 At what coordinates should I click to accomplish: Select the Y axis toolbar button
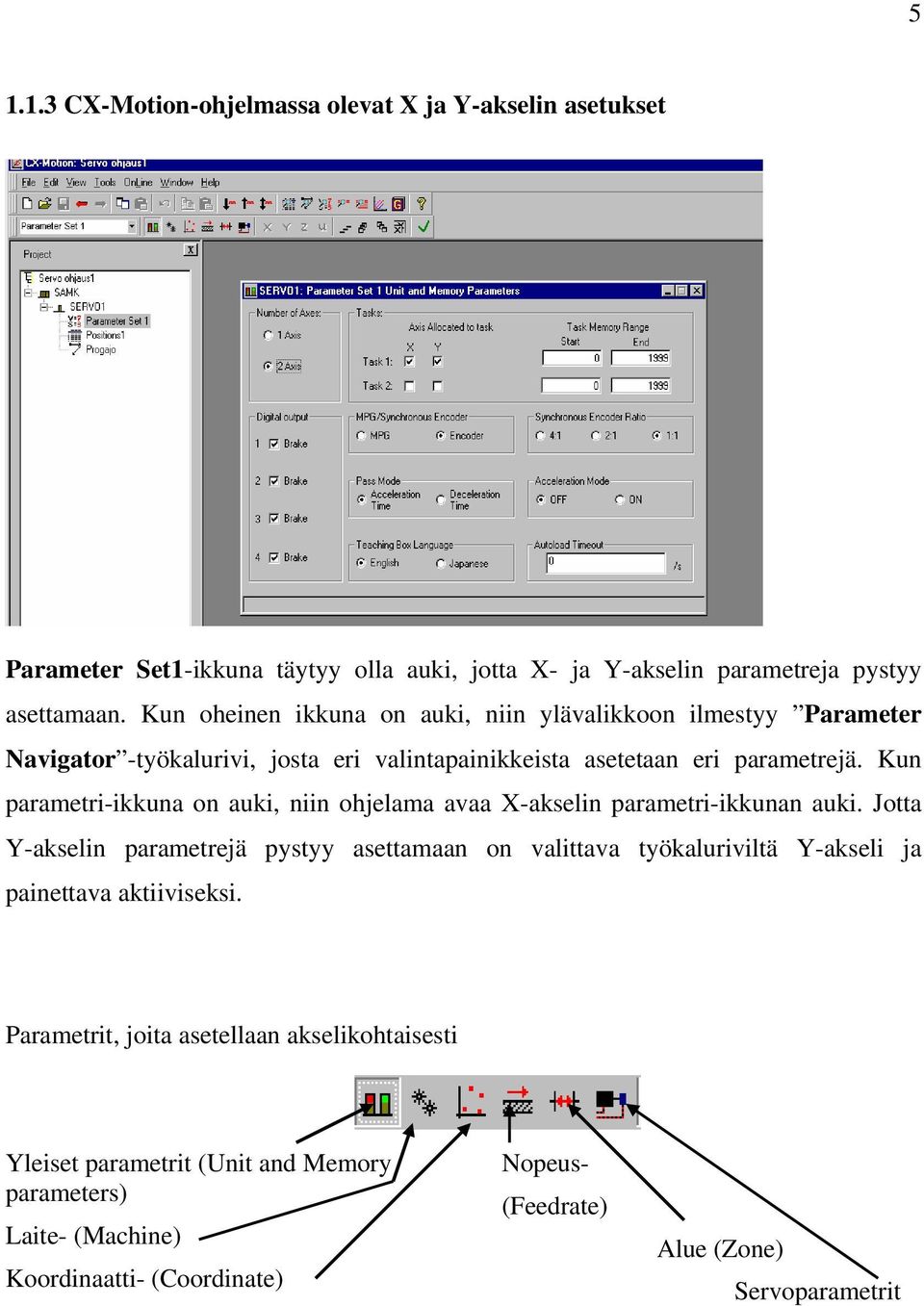[286, 227]
